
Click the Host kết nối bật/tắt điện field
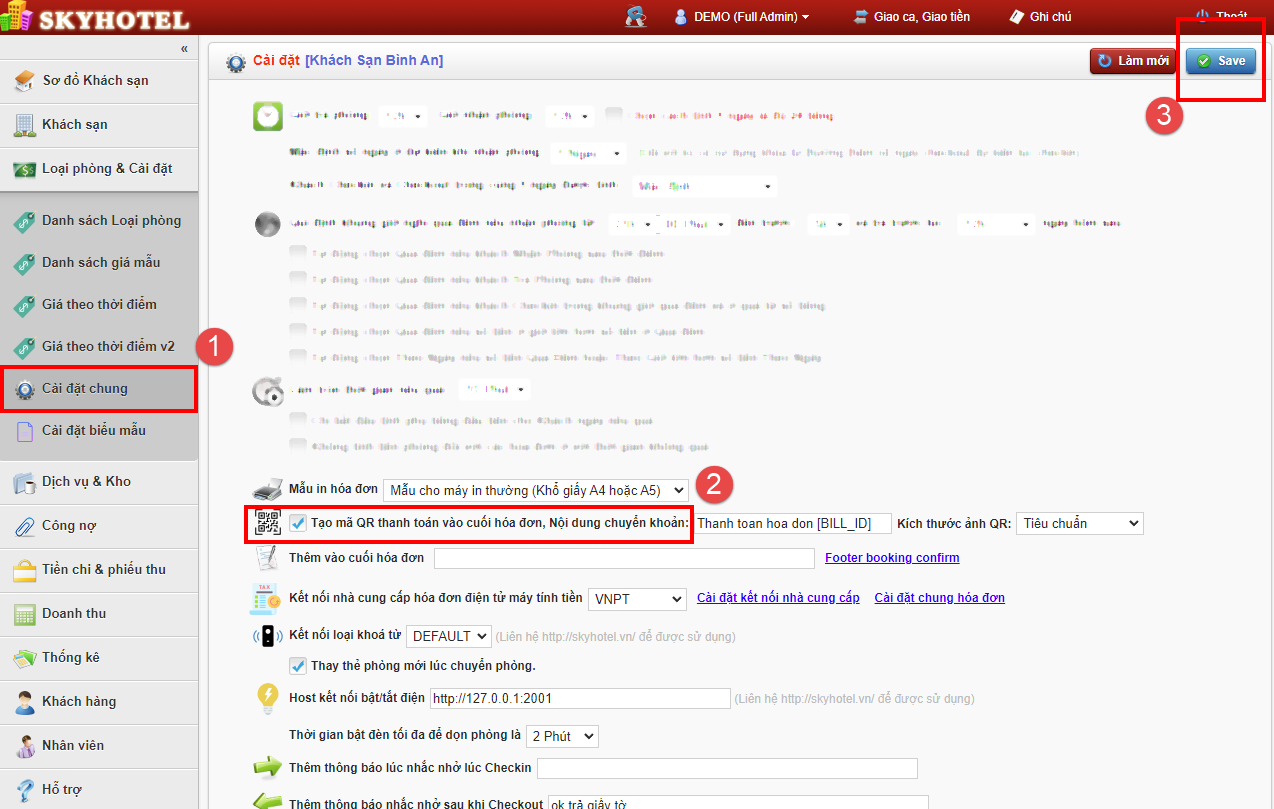[x=580, y=698]
